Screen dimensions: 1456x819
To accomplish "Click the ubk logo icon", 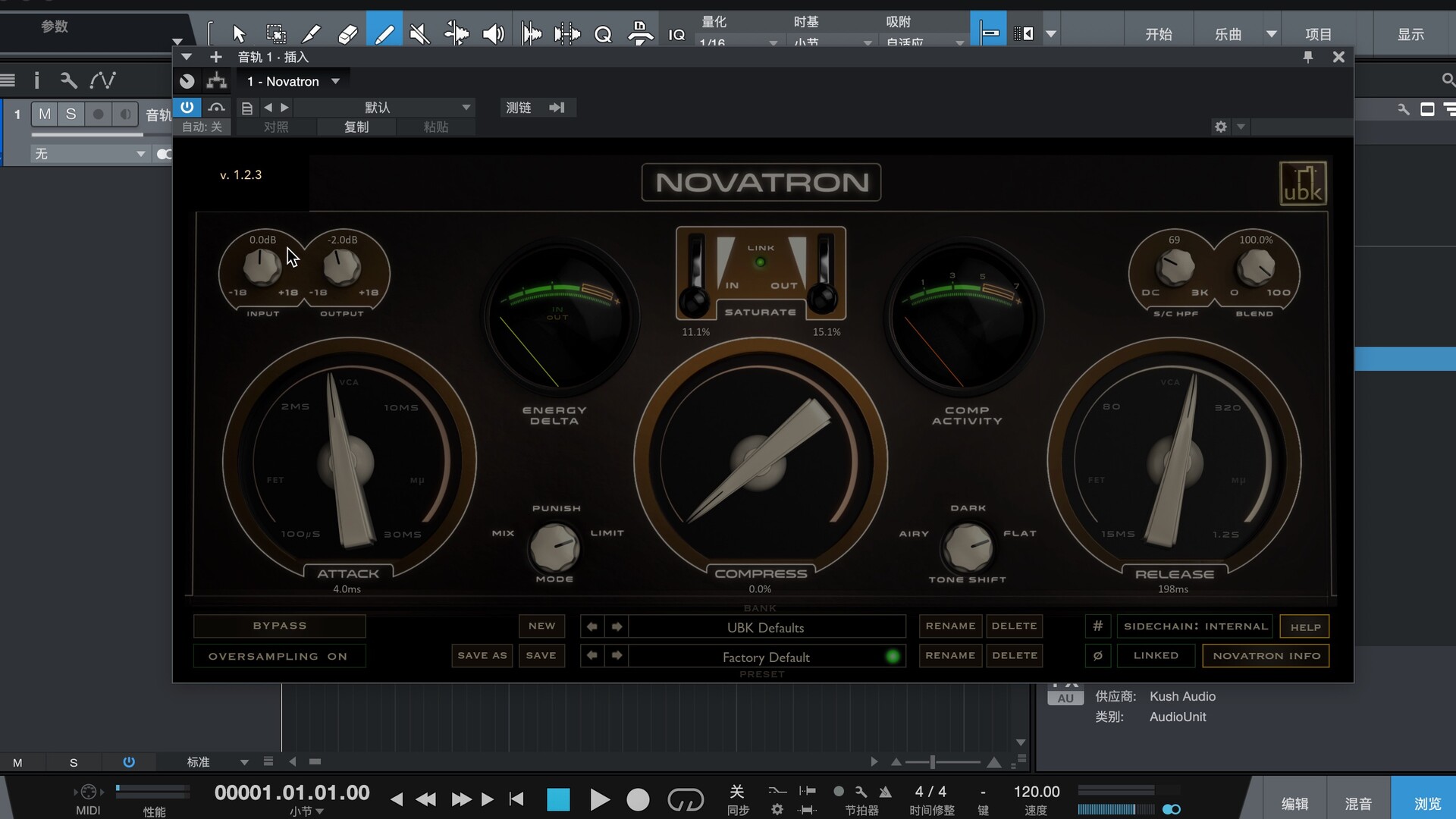I will (1302, 183).
